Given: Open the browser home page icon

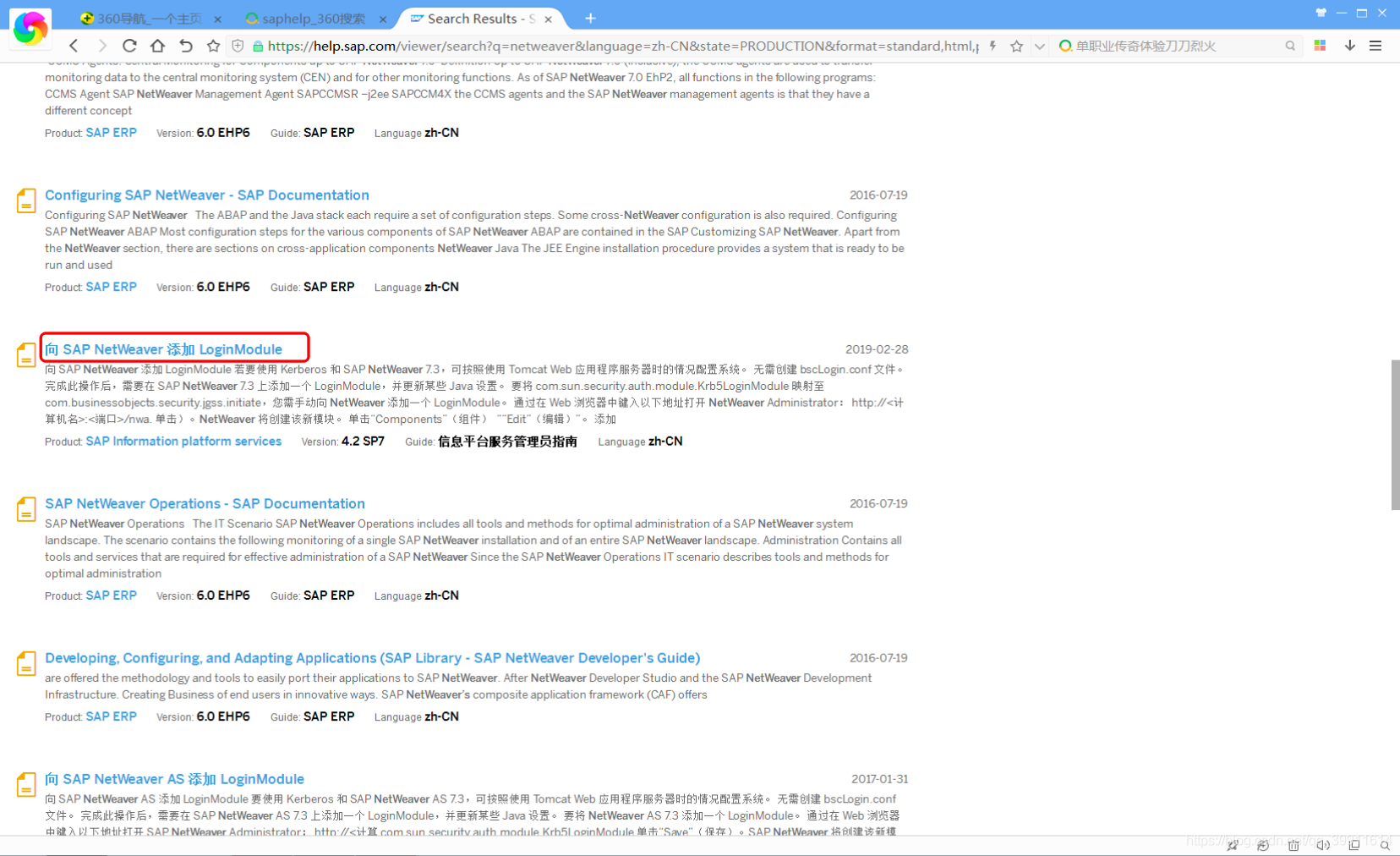Looking at the screenshot, I should coord(157,46).
